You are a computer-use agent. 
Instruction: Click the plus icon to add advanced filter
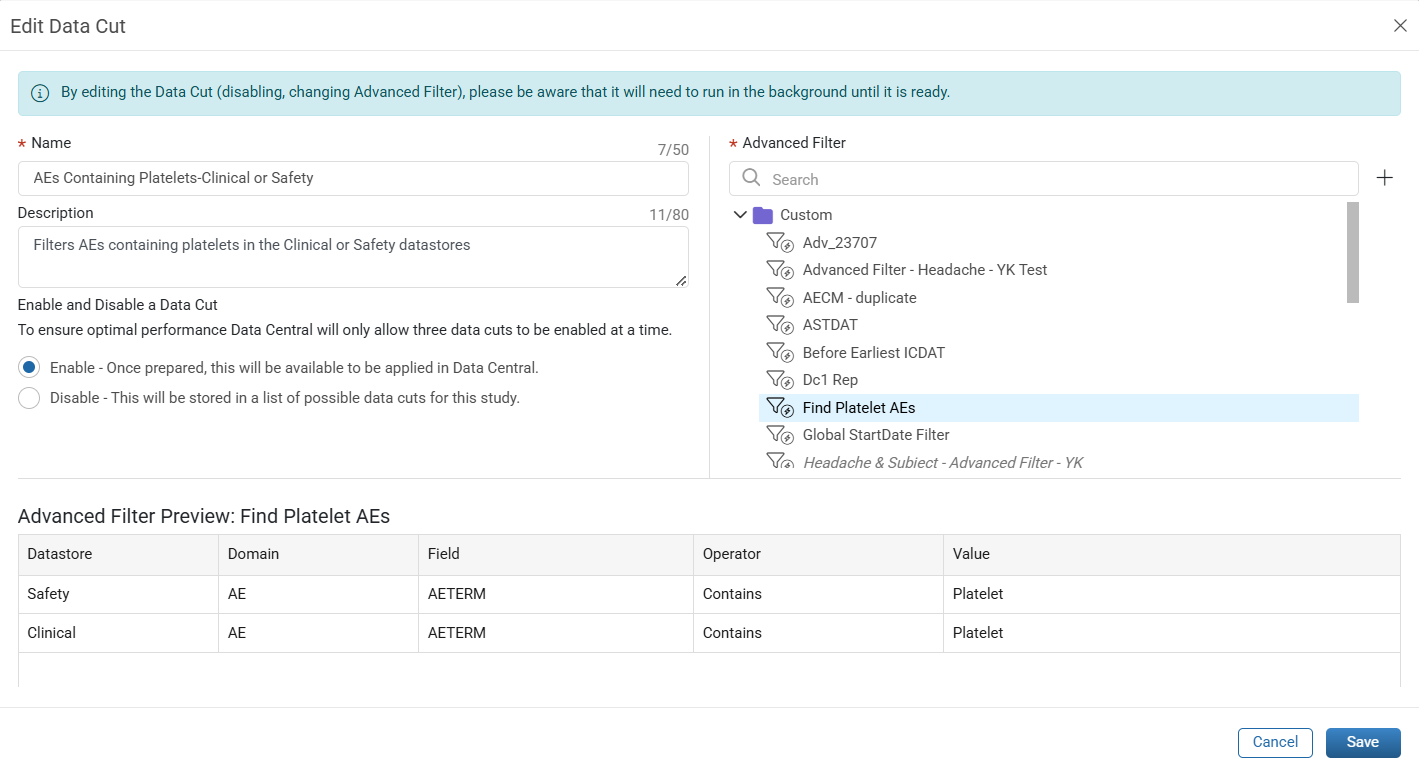(1384, 178)
